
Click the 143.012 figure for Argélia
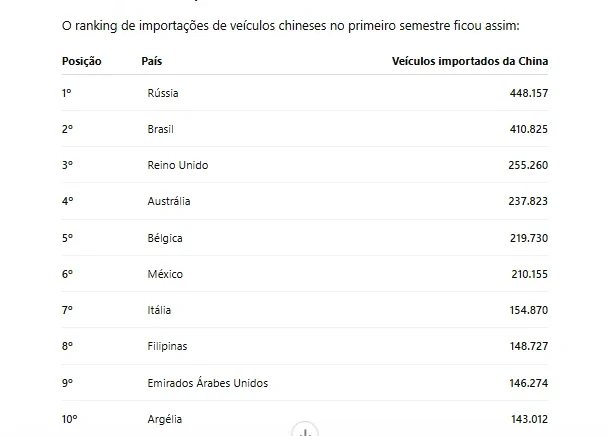point(530,419)
